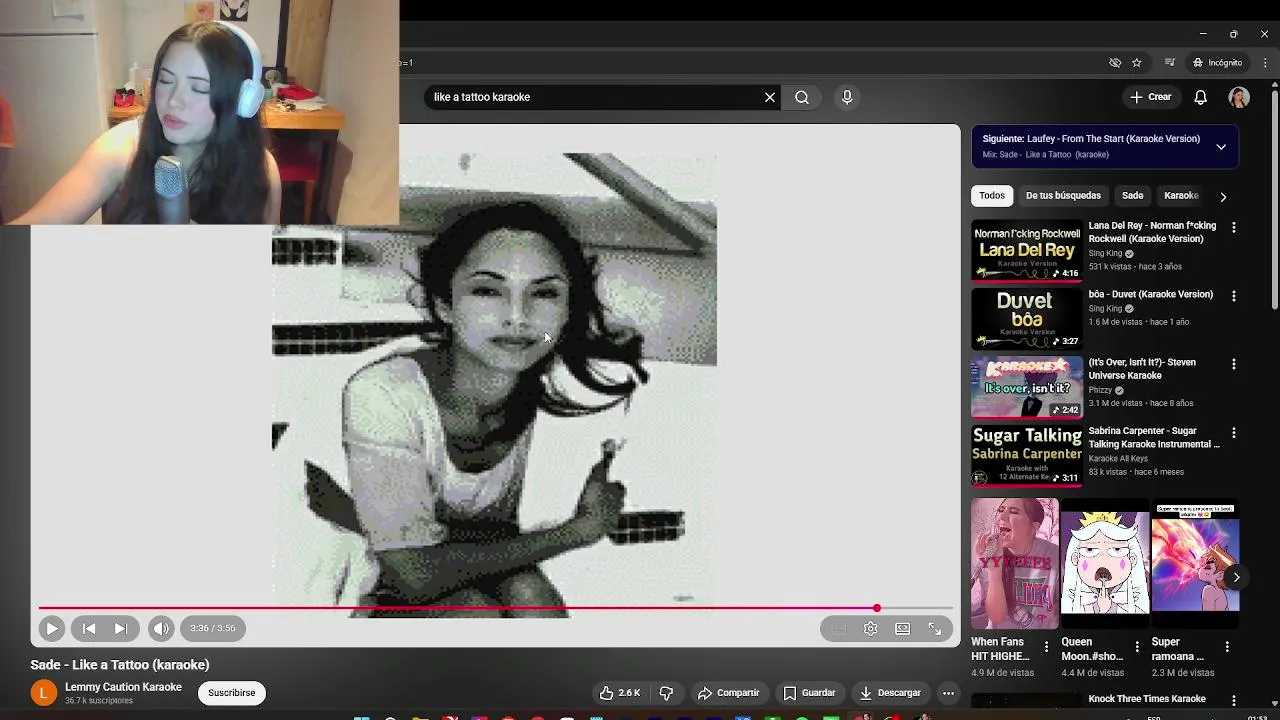Open options for Sugar Talking video

point(1233,433)
